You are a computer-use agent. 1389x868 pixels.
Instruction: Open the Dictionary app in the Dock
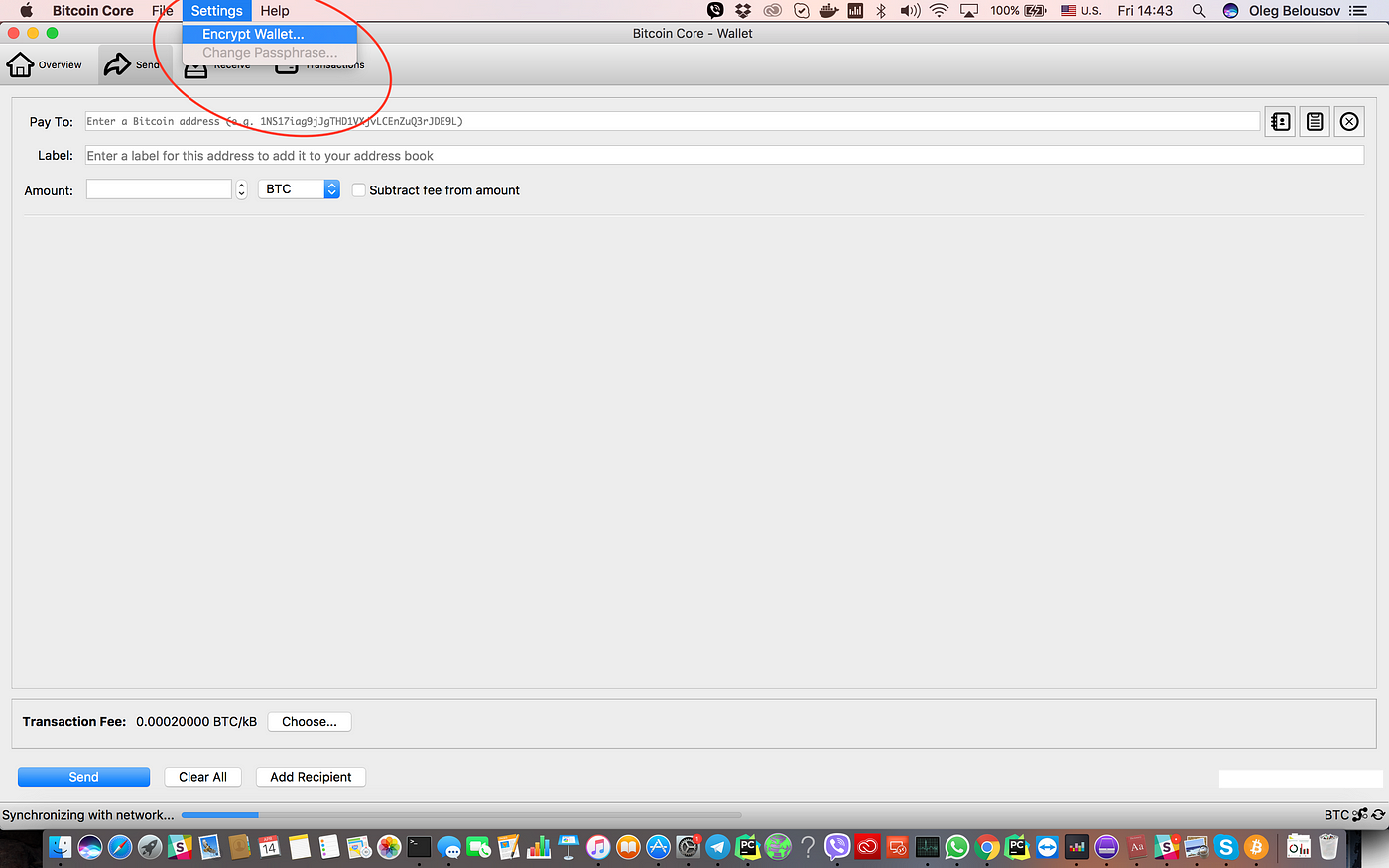pos(1137,847)
